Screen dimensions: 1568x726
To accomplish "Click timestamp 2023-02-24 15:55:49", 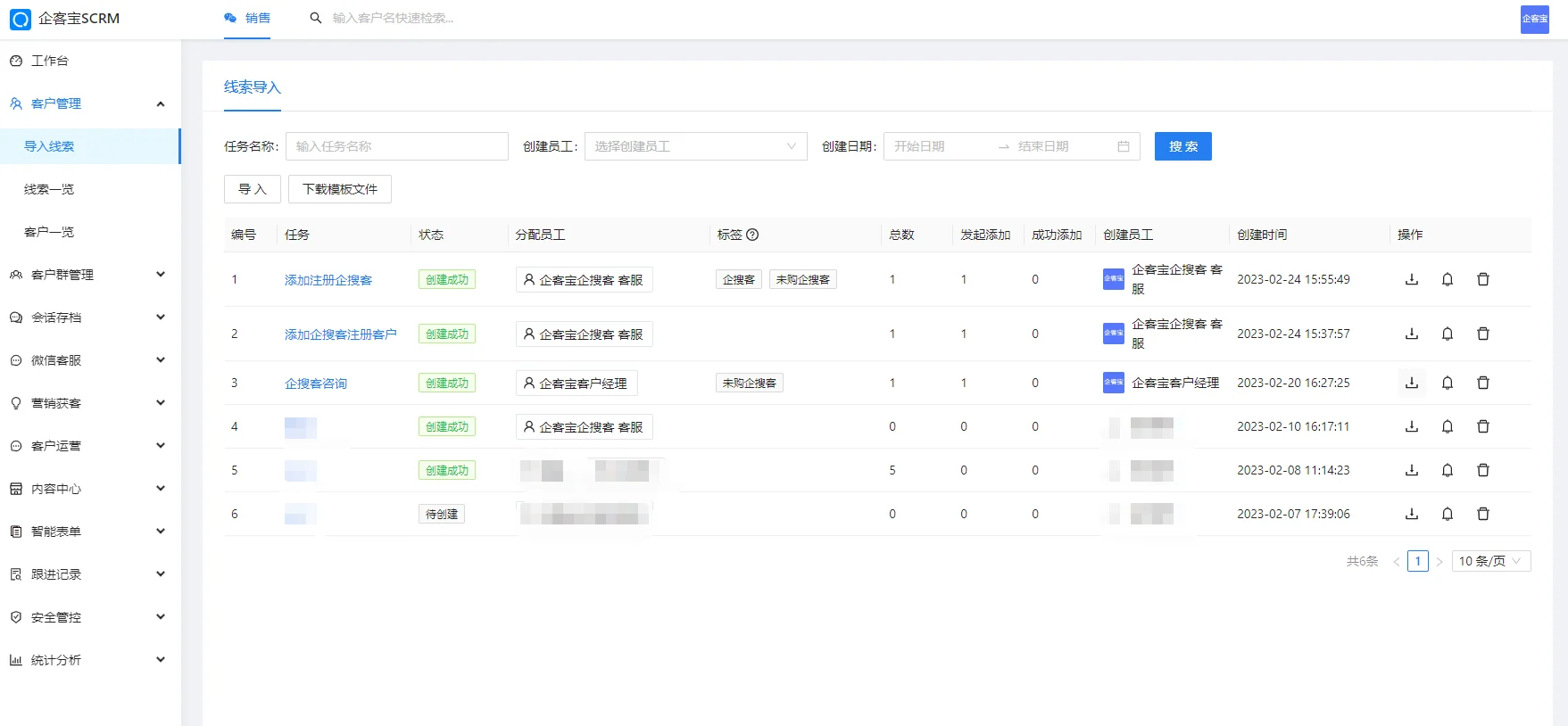I will 1293,279.
